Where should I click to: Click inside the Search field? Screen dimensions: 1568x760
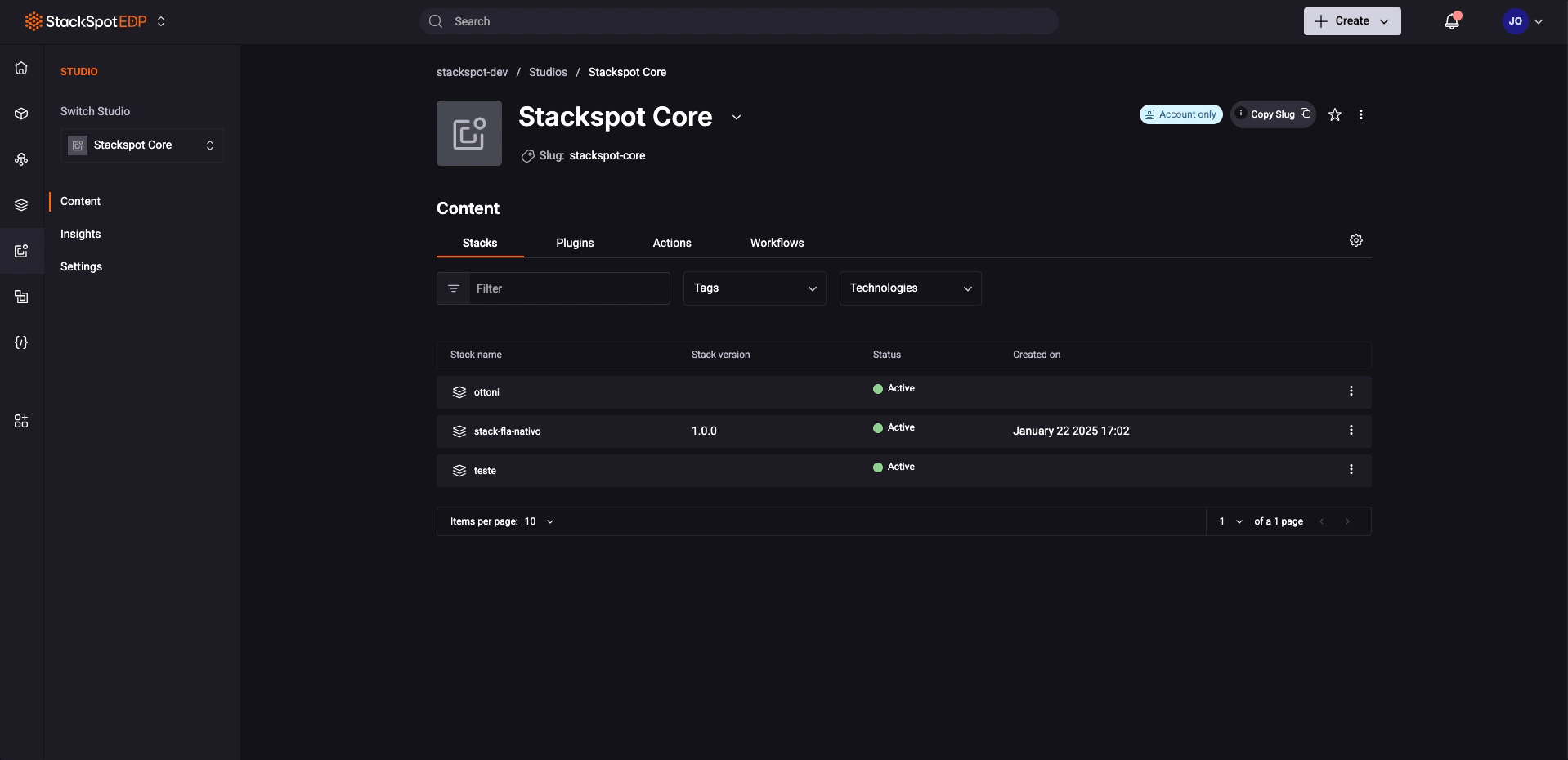(736, 21)
